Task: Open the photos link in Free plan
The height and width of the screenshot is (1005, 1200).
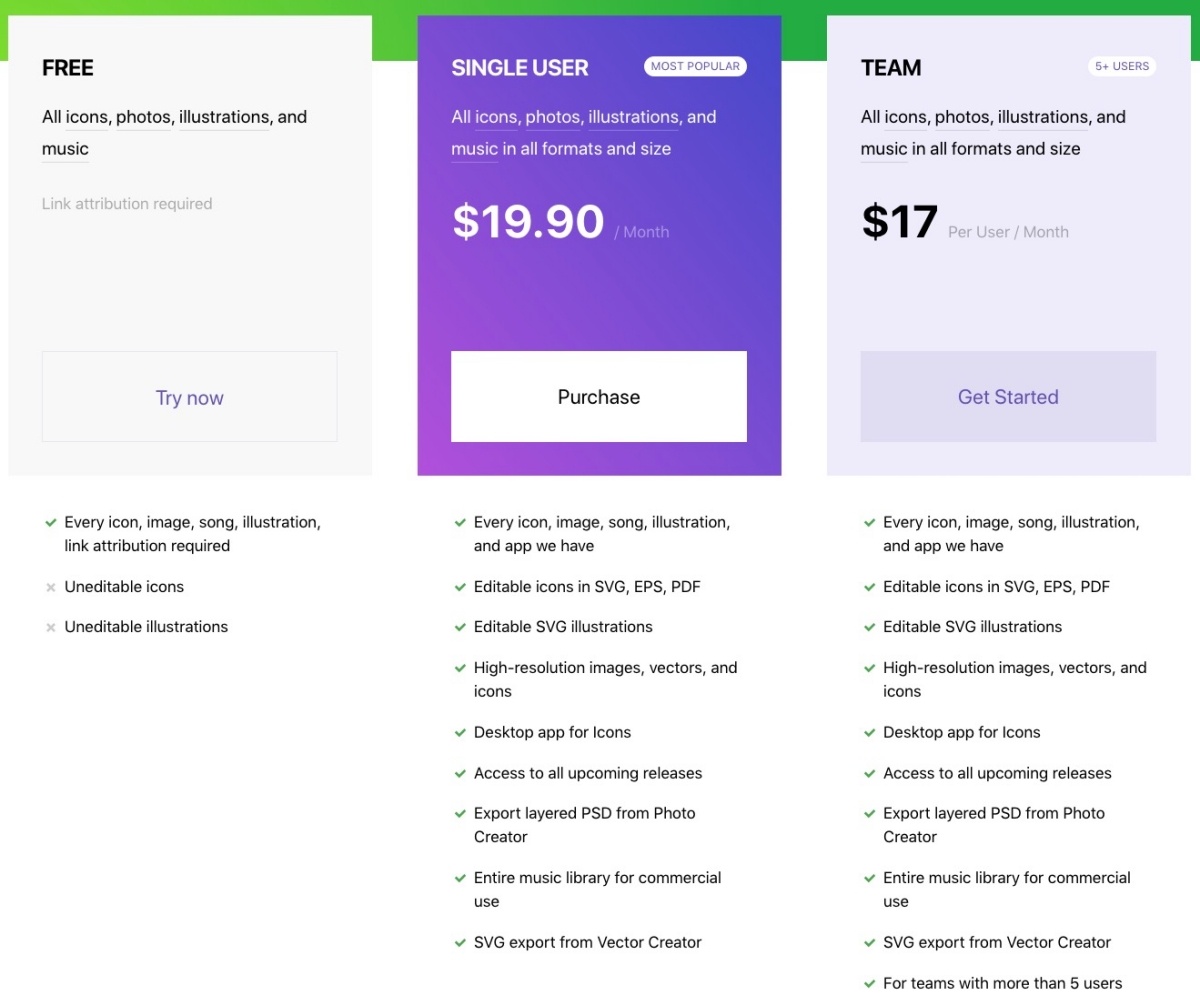Action: (143, 117)
